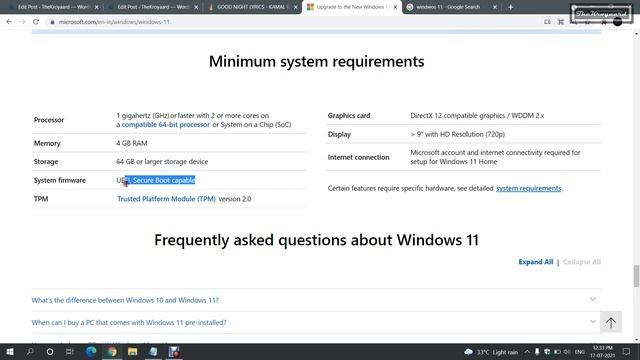Open taskbar Search magnifier

coord(30,351)
